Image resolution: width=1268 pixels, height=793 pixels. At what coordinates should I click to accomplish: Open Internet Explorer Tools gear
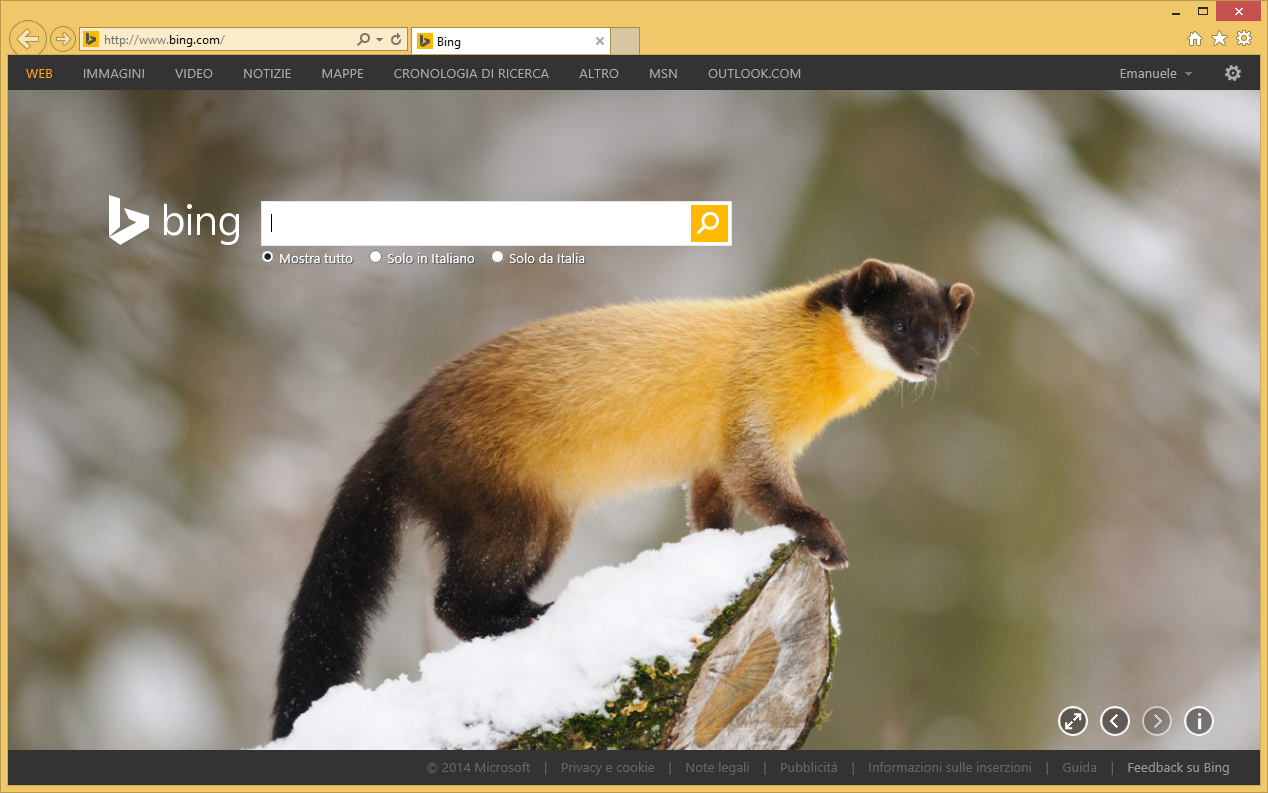[1244, 39]
